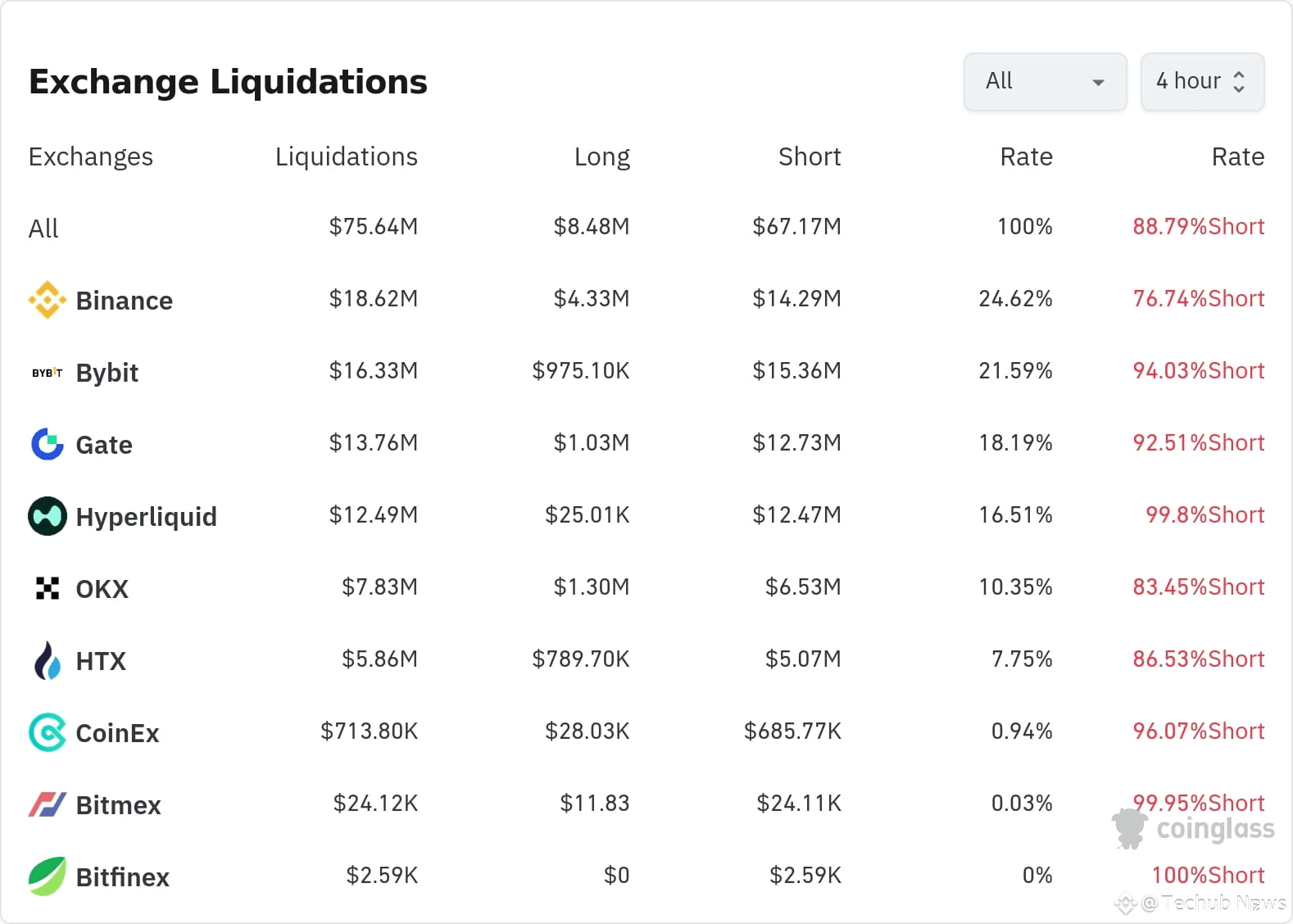Open the Bitfinex exchange name link
The height and width of the screenshot is (924, 1293).
122,877
